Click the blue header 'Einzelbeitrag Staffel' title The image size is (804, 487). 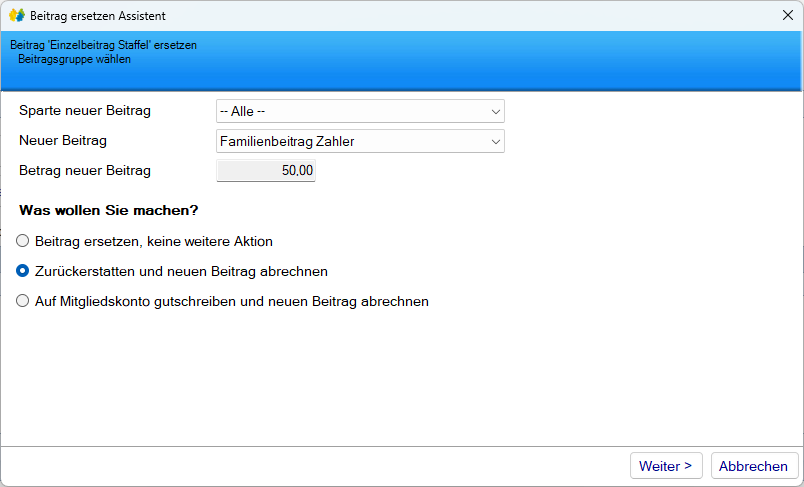(x=103, y=45)
